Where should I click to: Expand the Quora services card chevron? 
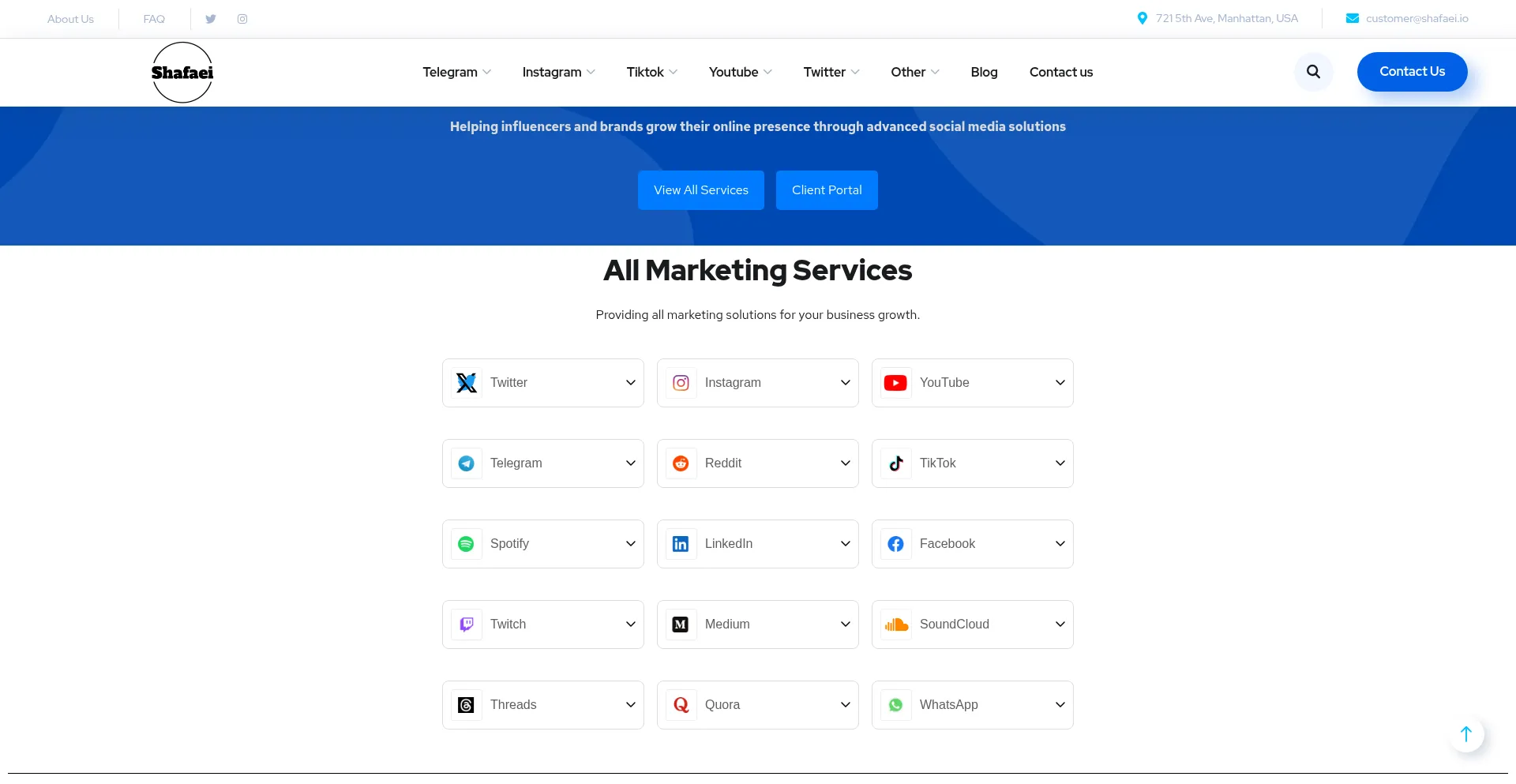[x=846, y=705]
